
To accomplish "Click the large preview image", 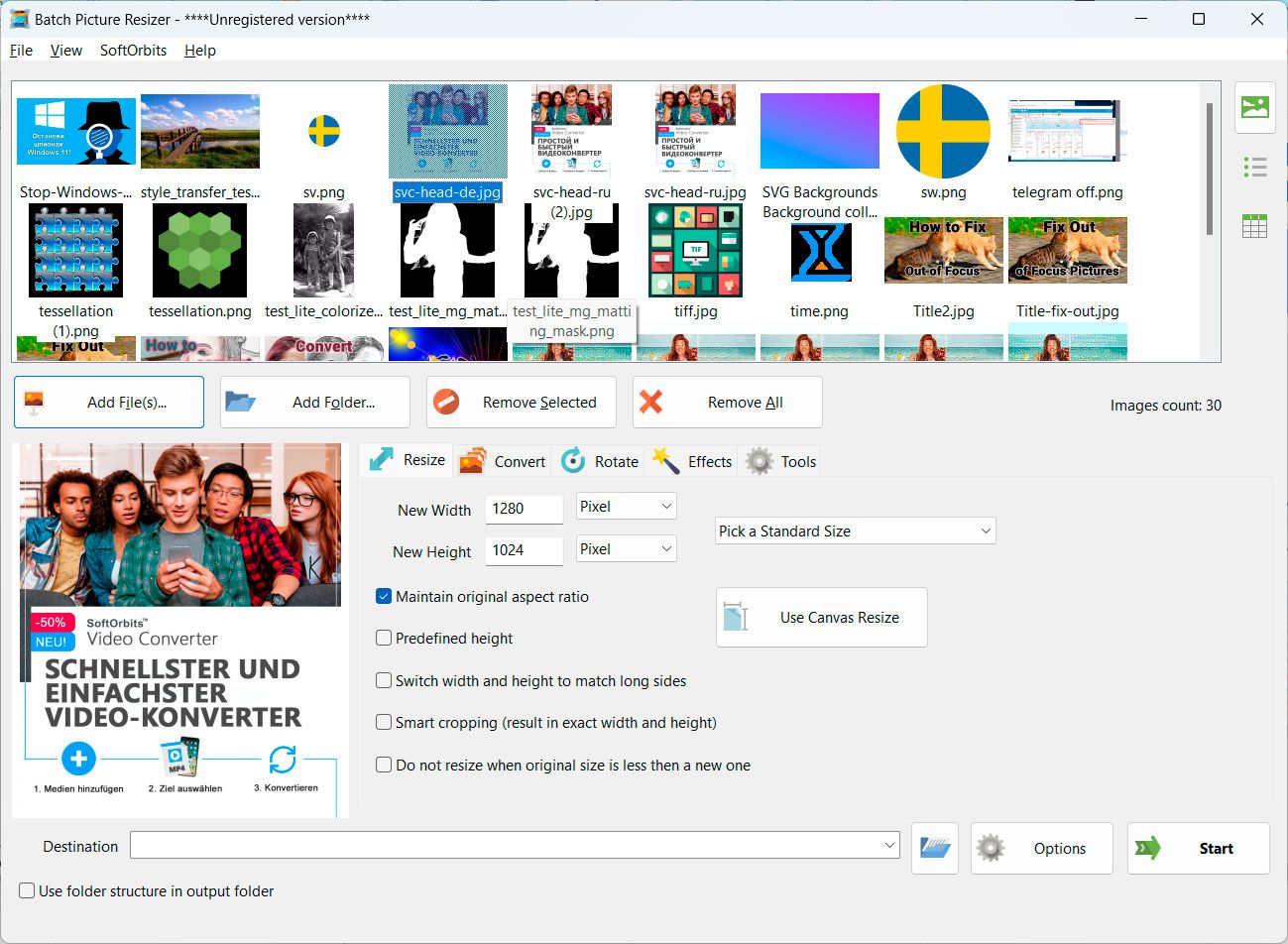I will pos(180,630).
